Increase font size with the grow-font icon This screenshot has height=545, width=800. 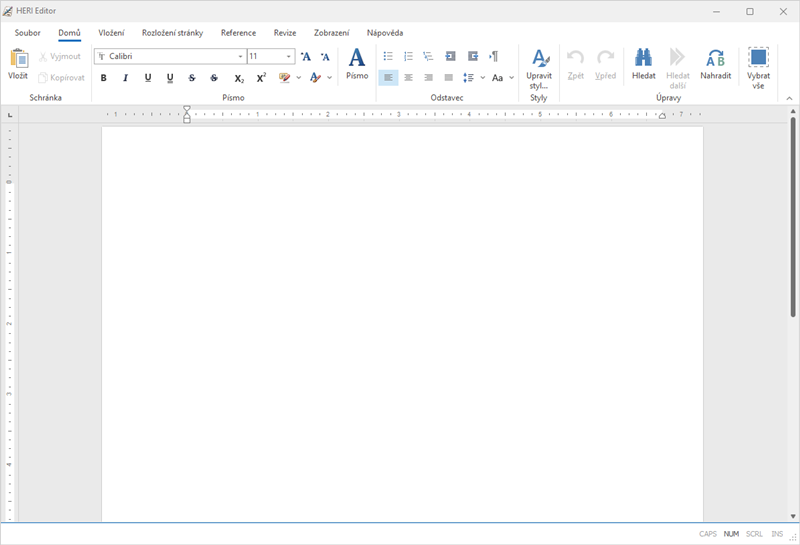[306, 56]
